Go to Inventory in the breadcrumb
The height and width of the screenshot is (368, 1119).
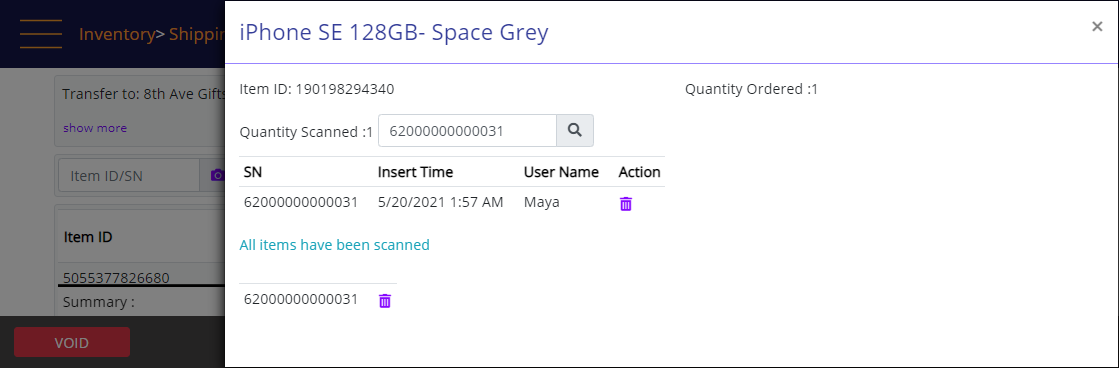116,34
